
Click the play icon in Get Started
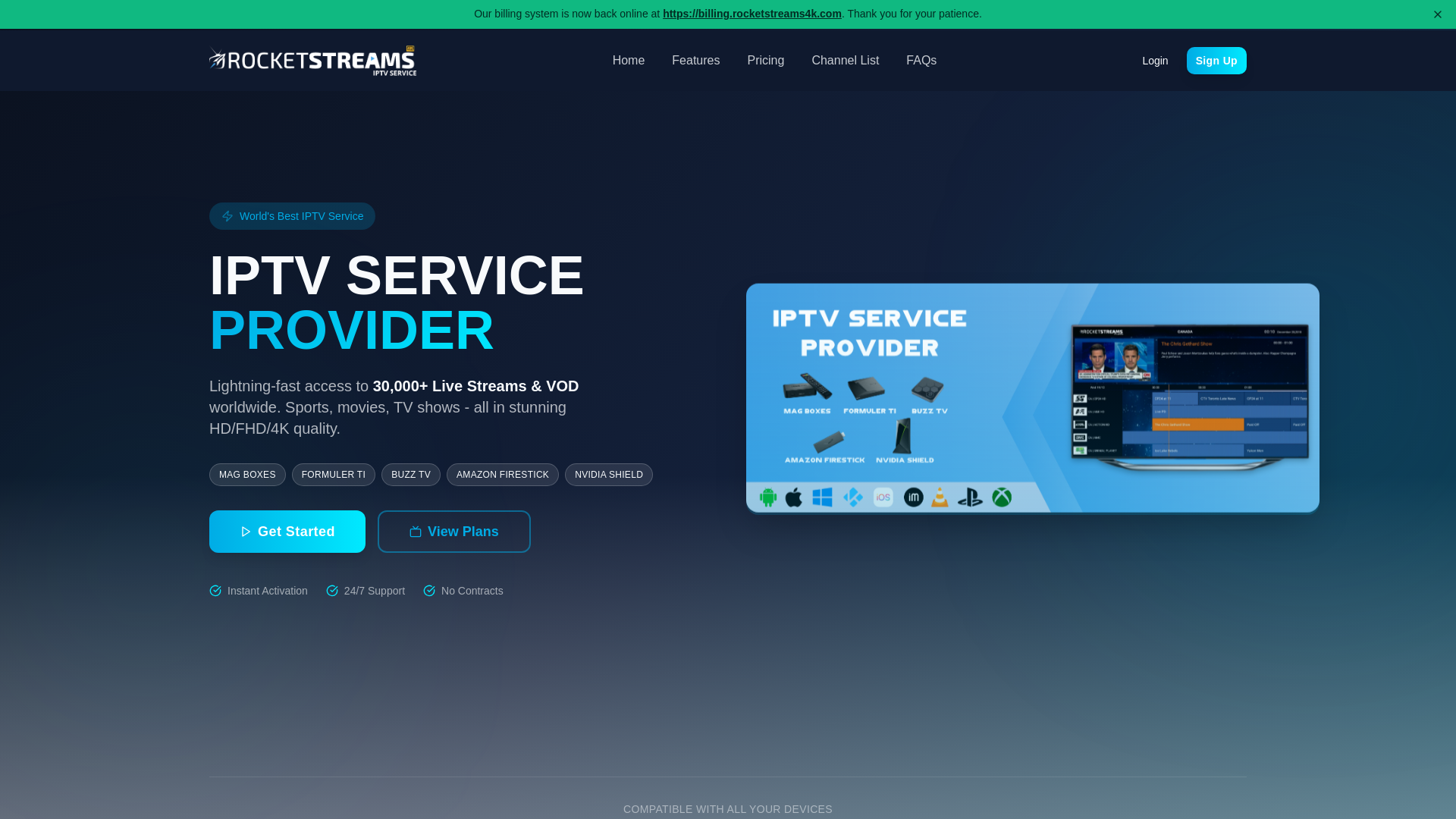[x=246, y=532]
